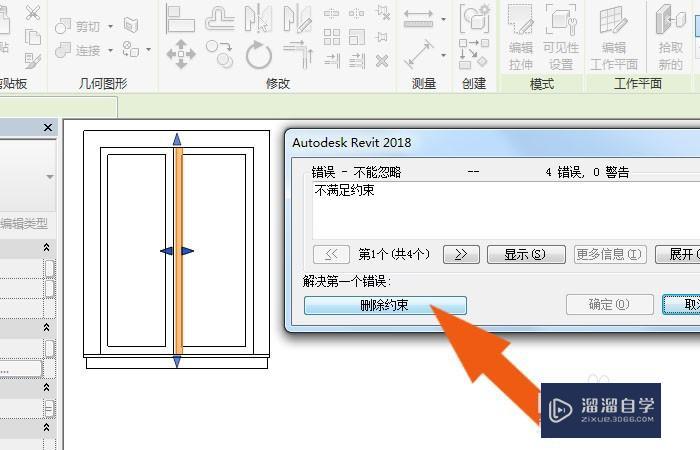700x450 pixels.
Task: Click the 剪切 cut geometry tool
Action: click(77, 26)
